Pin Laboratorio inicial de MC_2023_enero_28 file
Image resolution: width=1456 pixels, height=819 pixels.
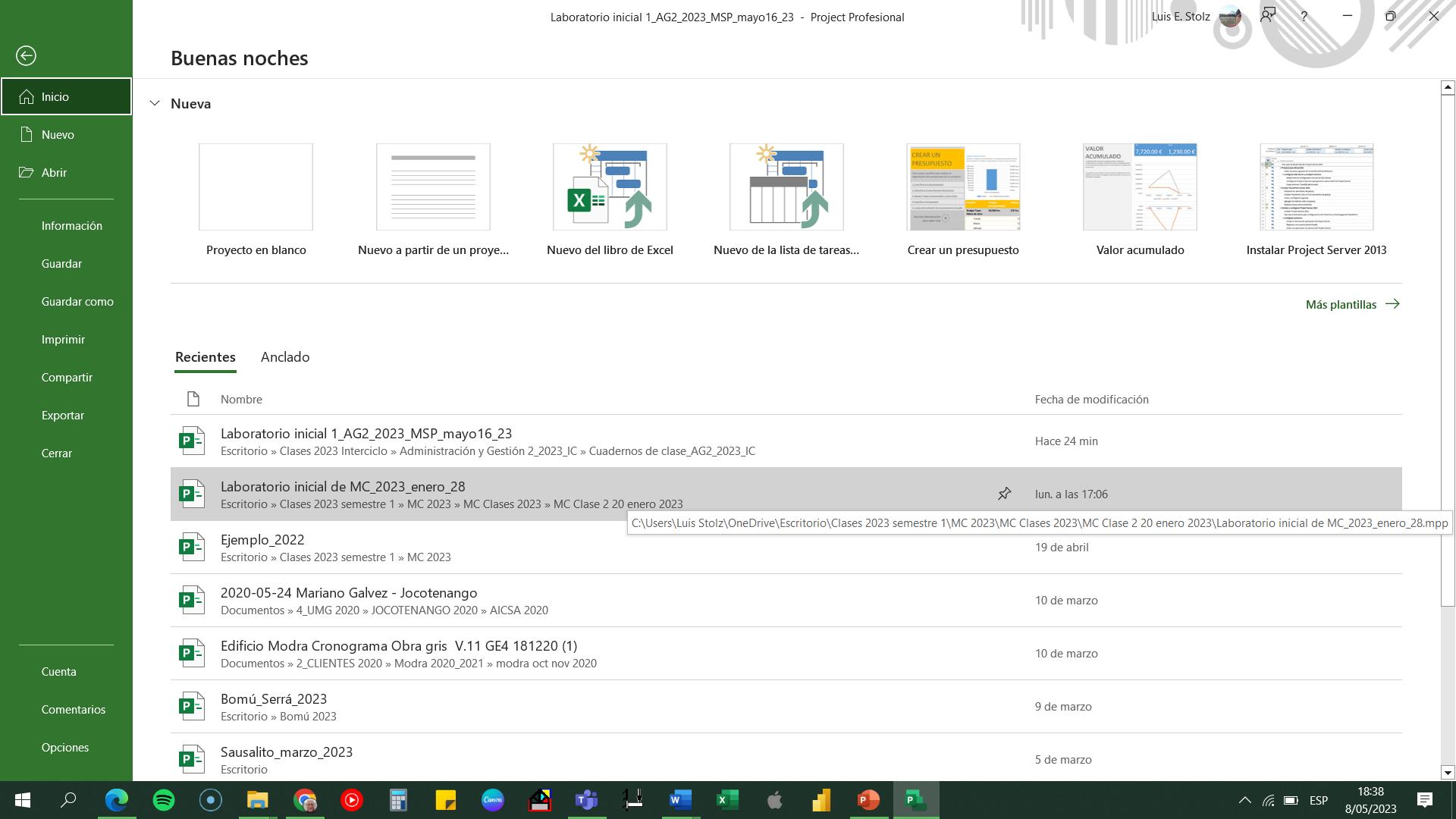point(1004,494)
